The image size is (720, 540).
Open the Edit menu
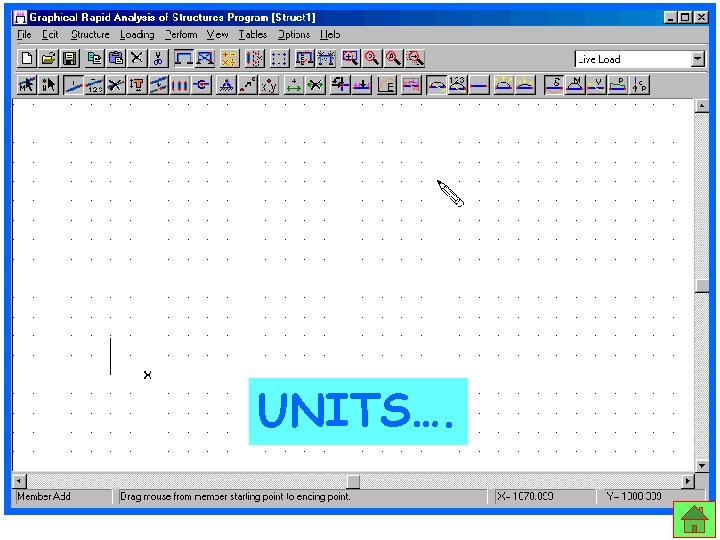pyautogui.click(x=50, y=34)
